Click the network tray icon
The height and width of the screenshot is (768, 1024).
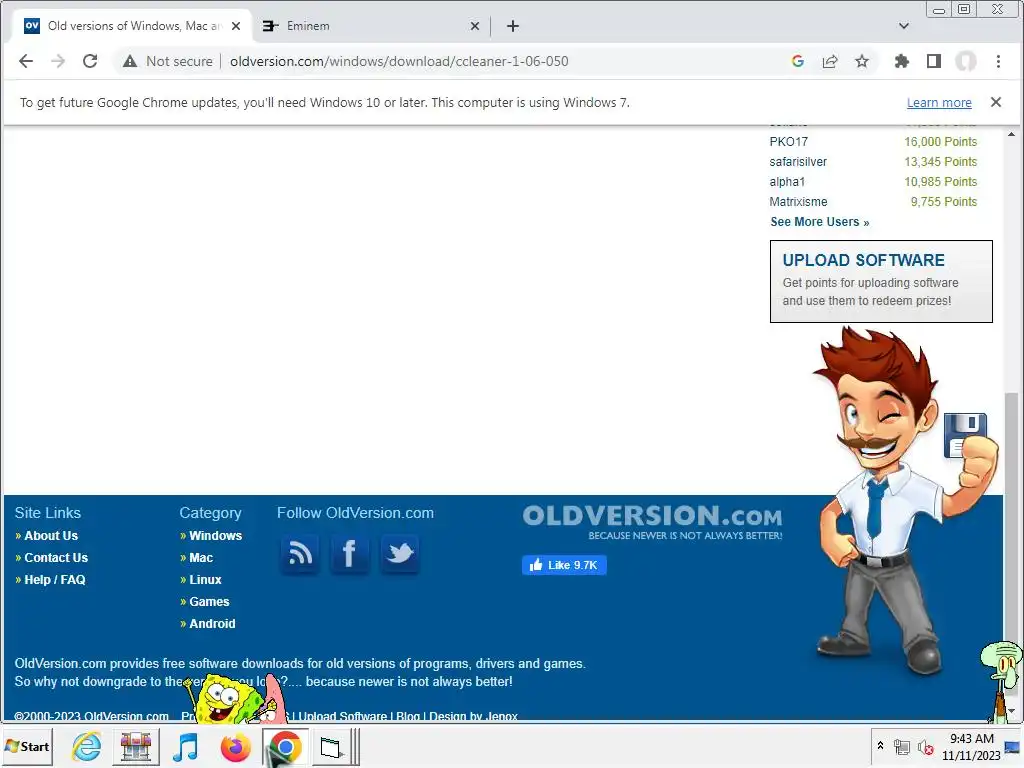tap(902, 747)
